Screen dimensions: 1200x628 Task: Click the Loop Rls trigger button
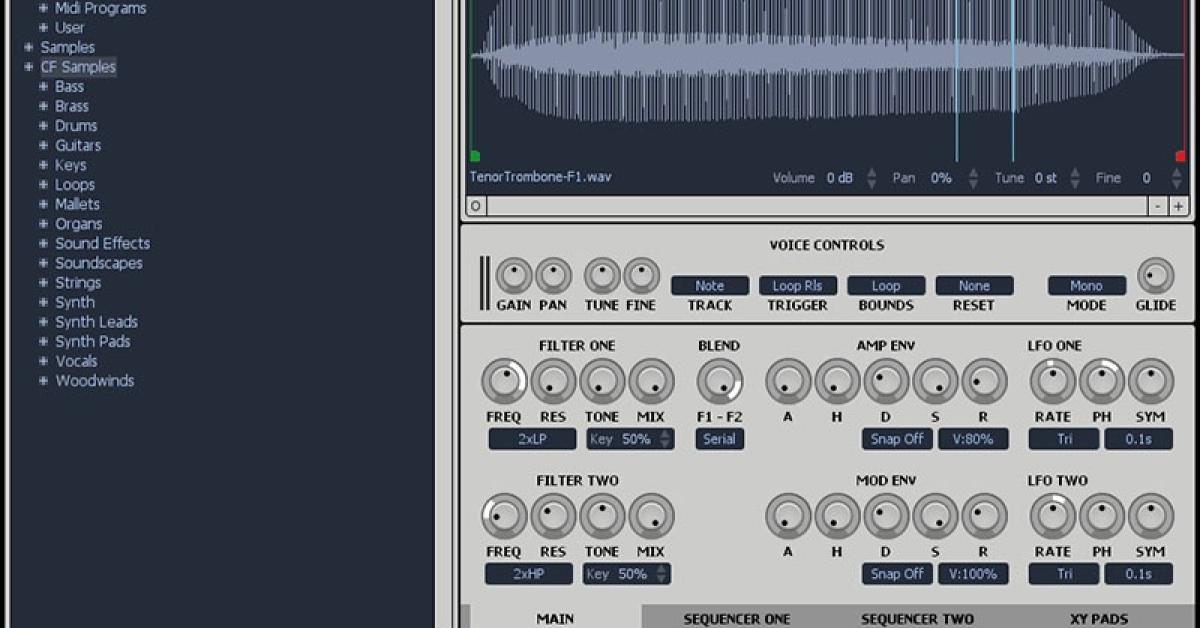click(797, 286)
